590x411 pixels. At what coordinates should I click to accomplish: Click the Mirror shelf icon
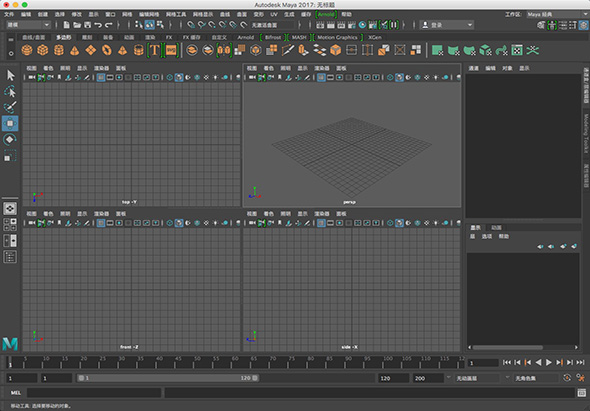pyautogui.click(x=224, y=50)
